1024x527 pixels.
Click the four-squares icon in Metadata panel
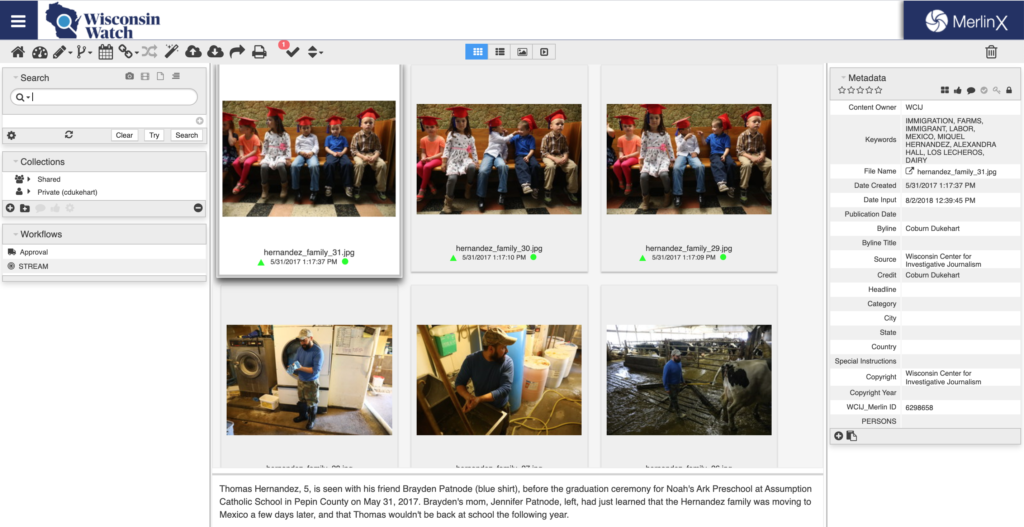pos(944,90)
